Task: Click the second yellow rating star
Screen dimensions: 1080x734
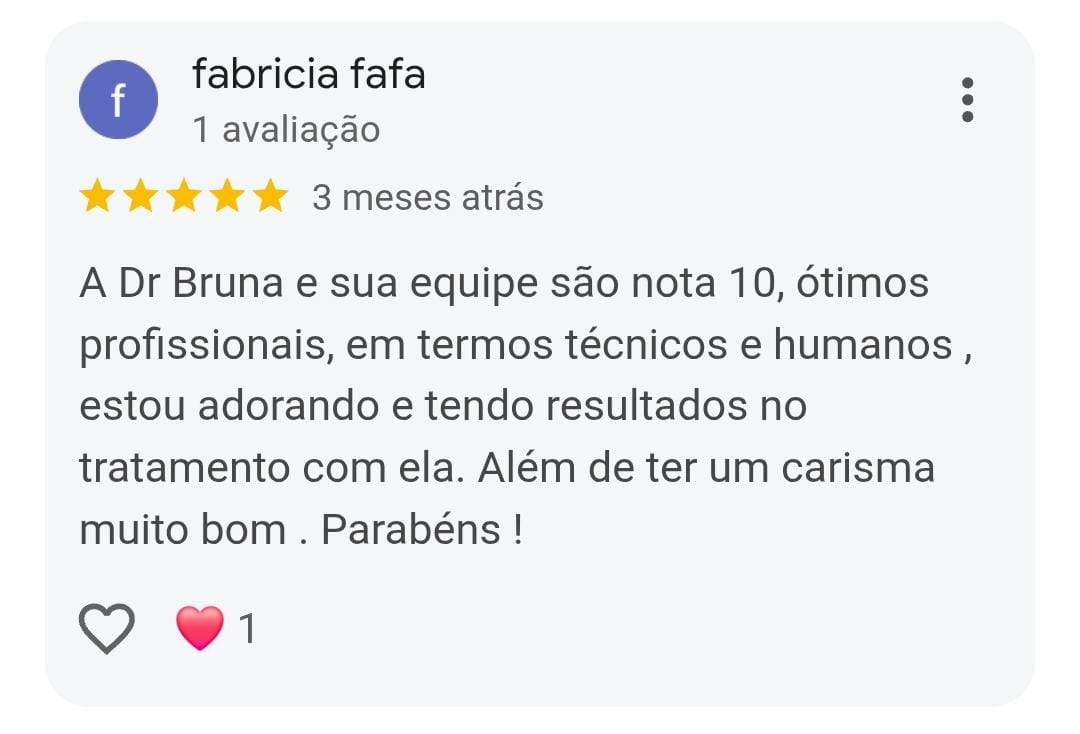Action: click(140, 197)
